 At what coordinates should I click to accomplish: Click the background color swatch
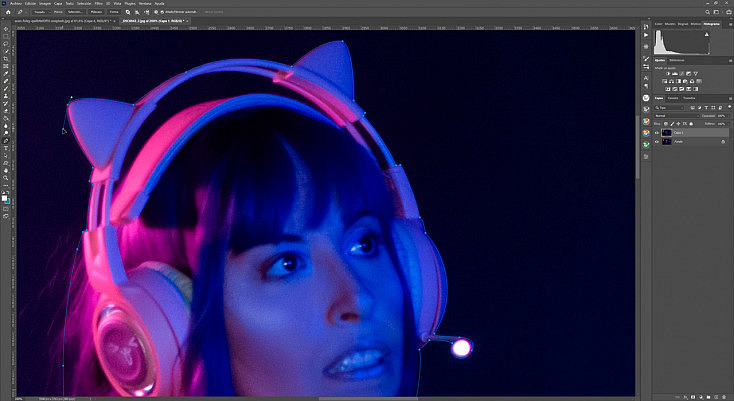click(x=8, y=202)
